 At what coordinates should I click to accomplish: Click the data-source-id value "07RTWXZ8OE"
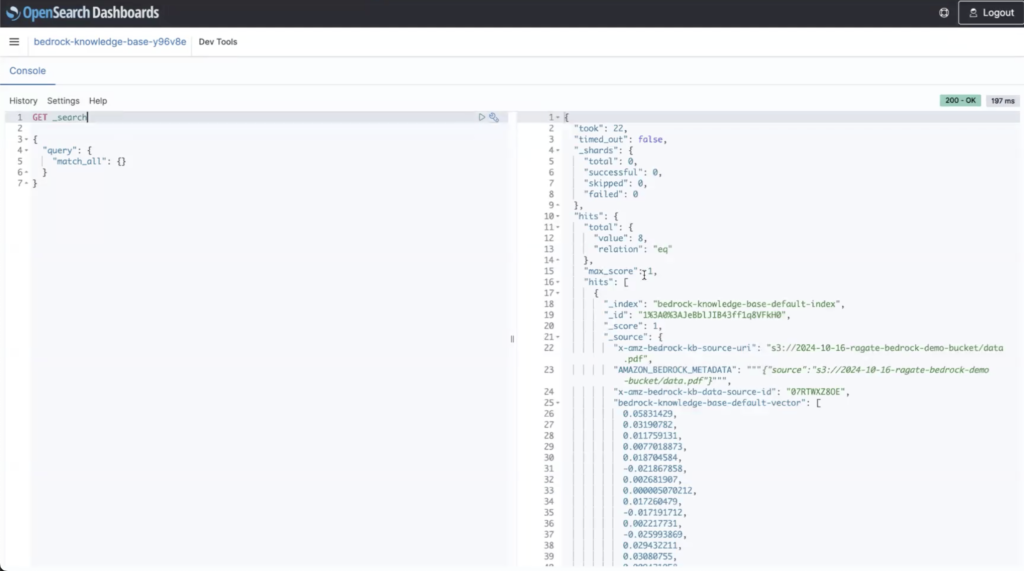coord(816,392)
